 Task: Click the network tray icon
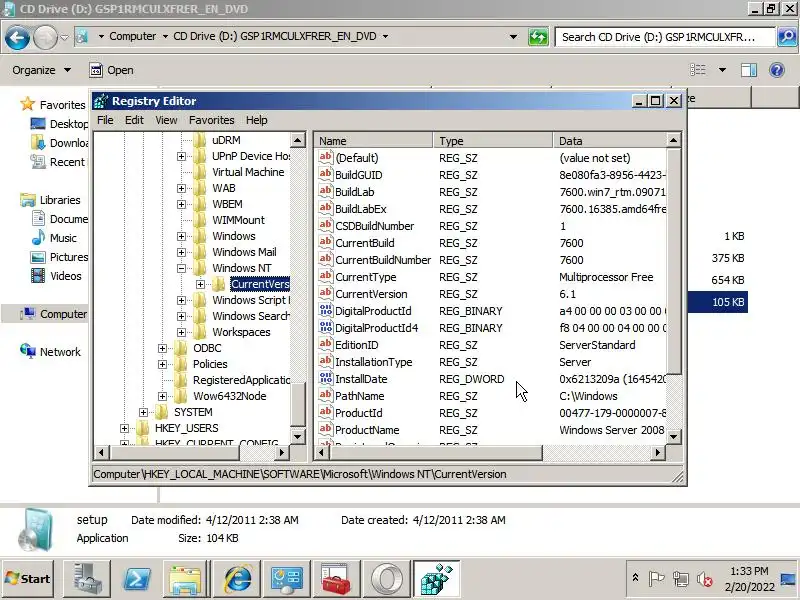point(681,579)
